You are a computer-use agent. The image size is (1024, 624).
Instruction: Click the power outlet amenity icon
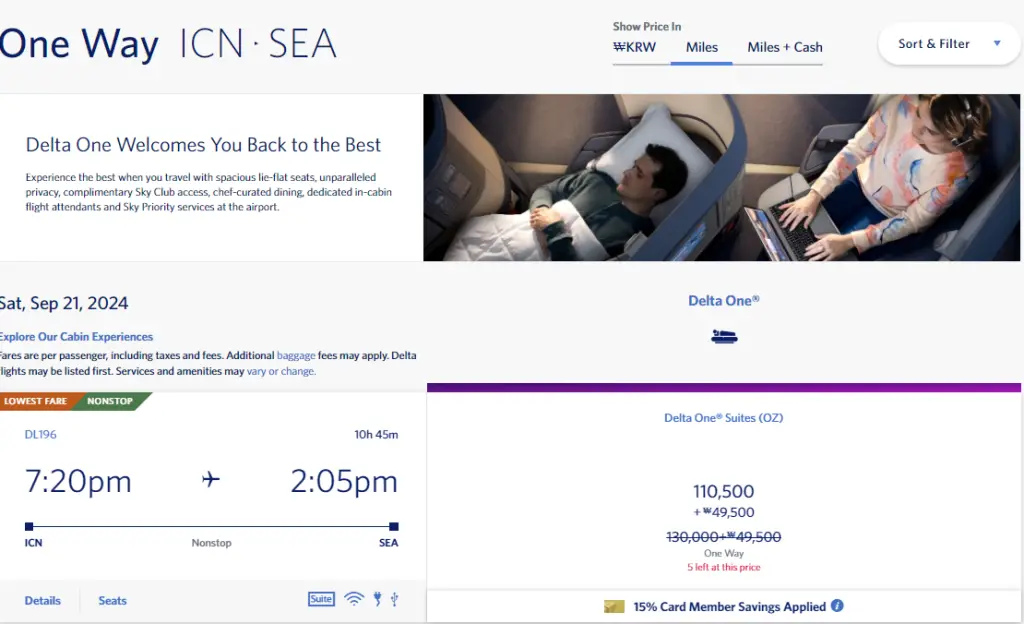(377, 599)
